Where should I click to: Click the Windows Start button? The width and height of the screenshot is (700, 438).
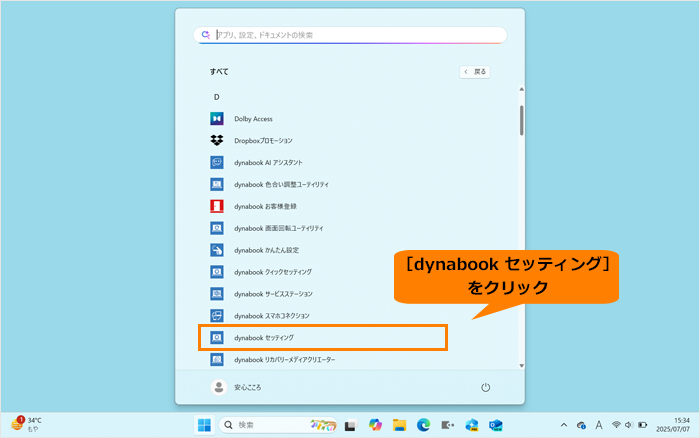pos(204,425)
